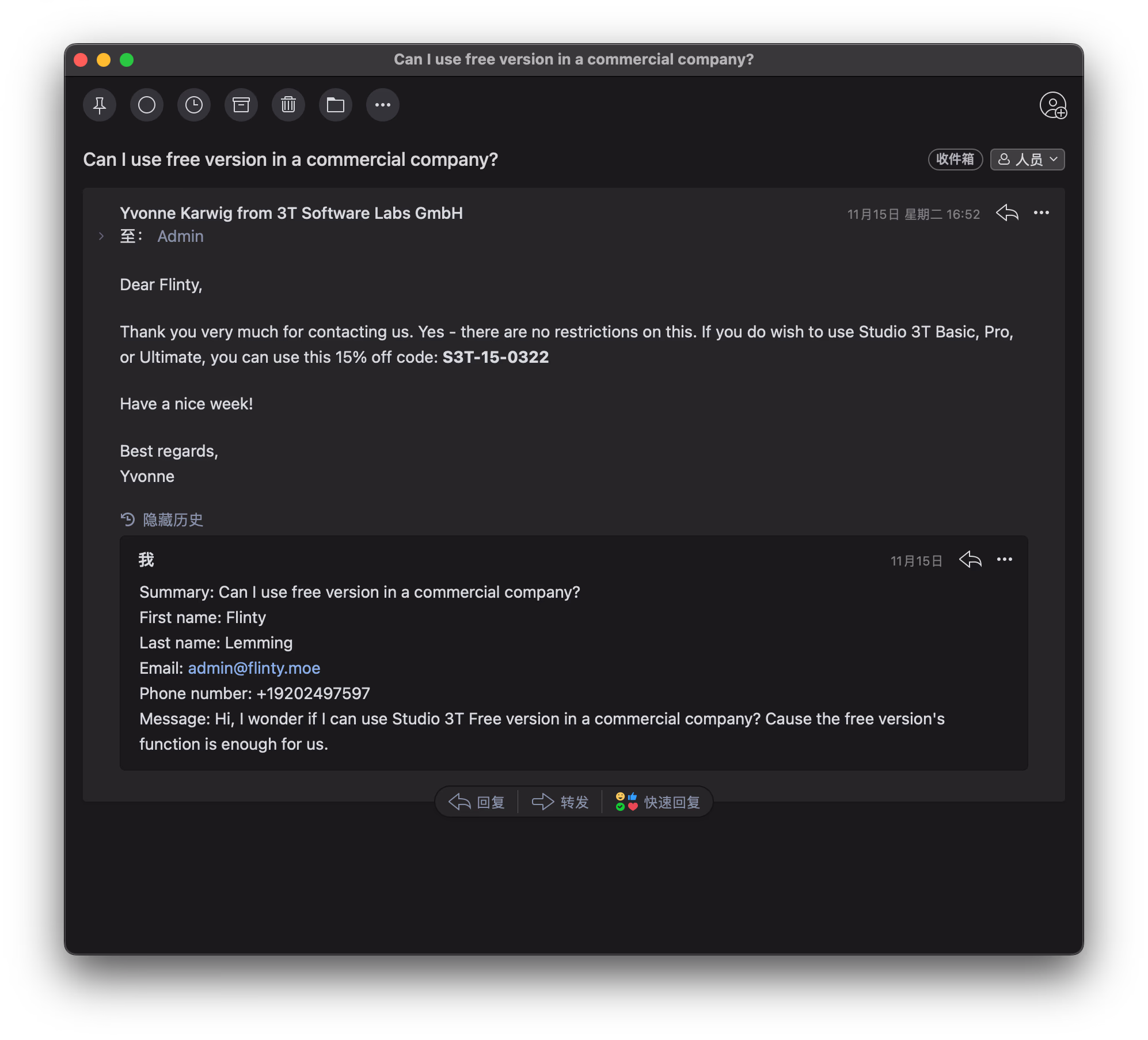Screen dimensions: 1148x1040
Task: Hide history with 隐藏历史 toggle
Action: tap(162, 520)
